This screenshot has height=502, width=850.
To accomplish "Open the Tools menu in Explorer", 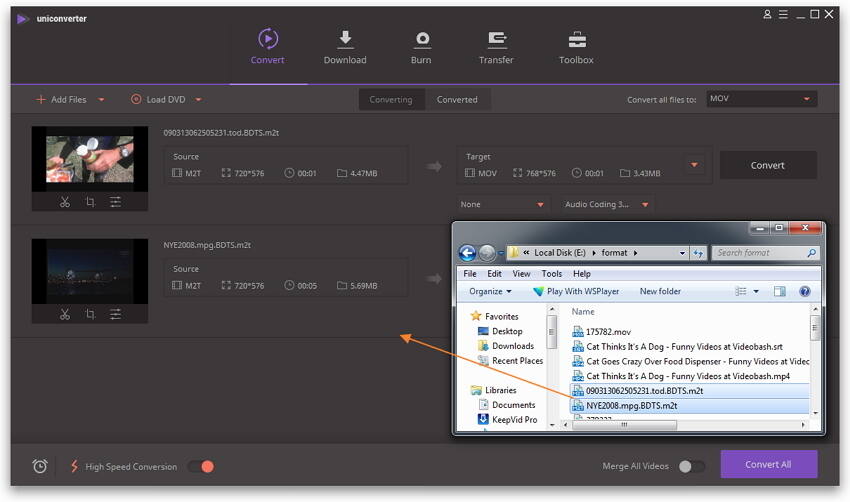I will [552, 274].
